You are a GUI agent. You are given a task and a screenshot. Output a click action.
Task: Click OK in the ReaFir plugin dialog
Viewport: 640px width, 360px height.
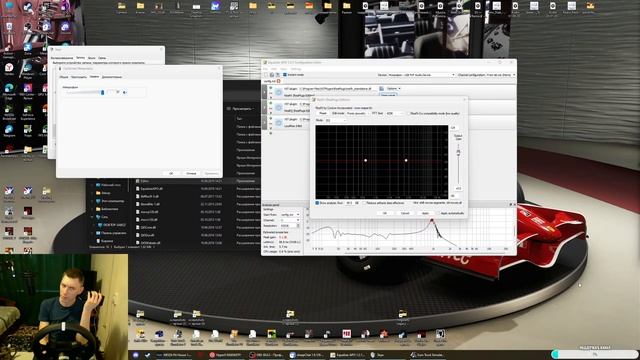click(x=384, y=213)
